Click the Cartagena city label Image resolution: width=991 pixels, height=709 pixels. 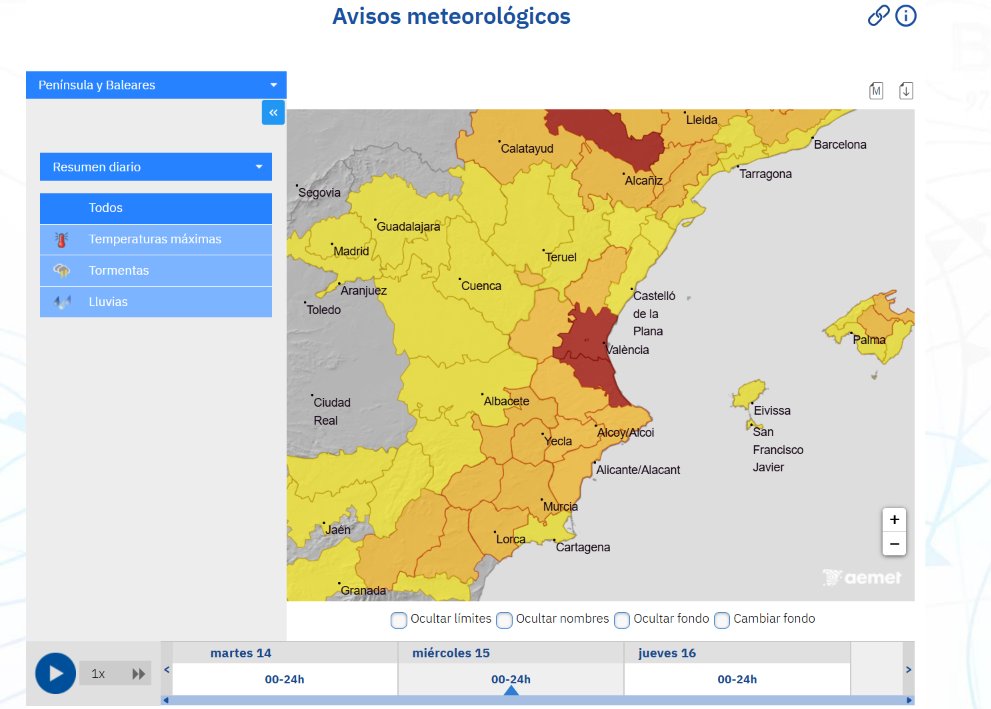583,547
